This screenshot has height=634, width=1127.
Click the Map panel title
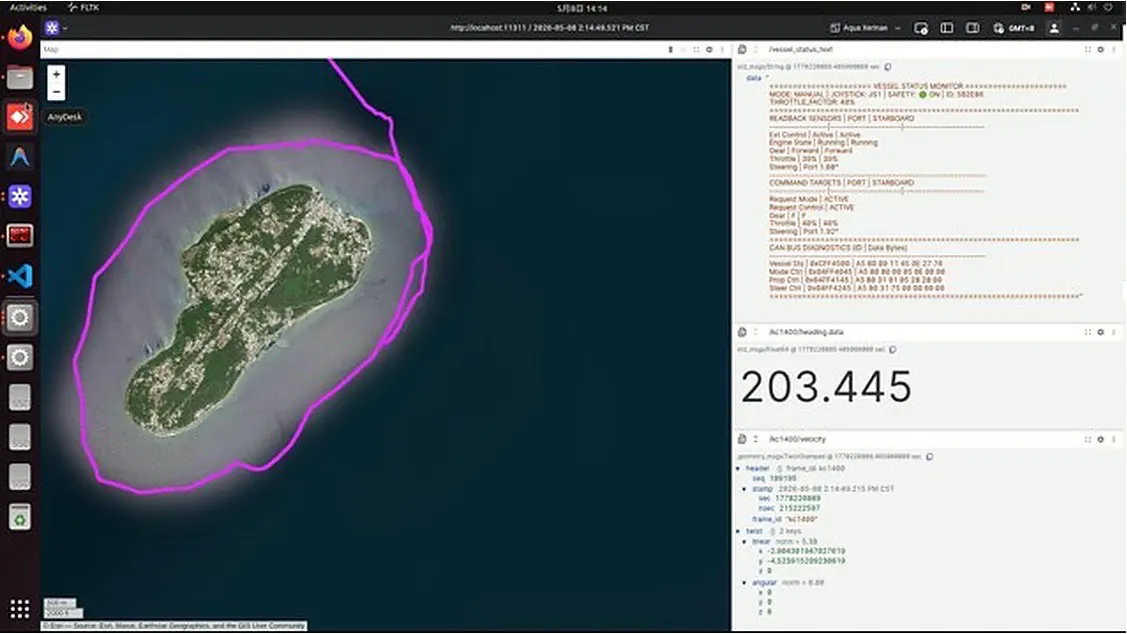tap(50, 50)
